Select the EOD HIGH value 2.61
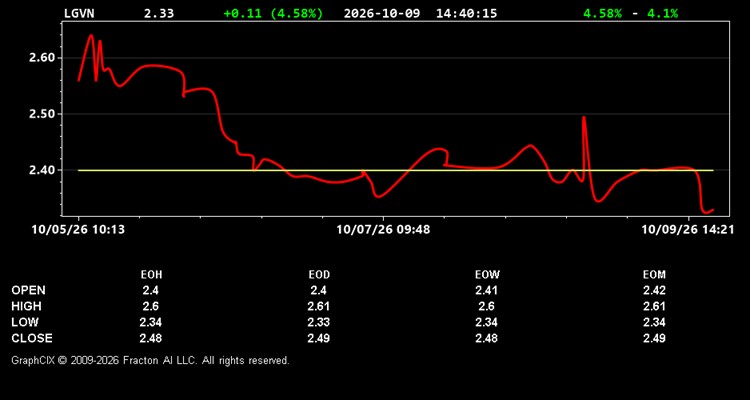The width and height of the screenshot is (750, 400). pos(319,306)
